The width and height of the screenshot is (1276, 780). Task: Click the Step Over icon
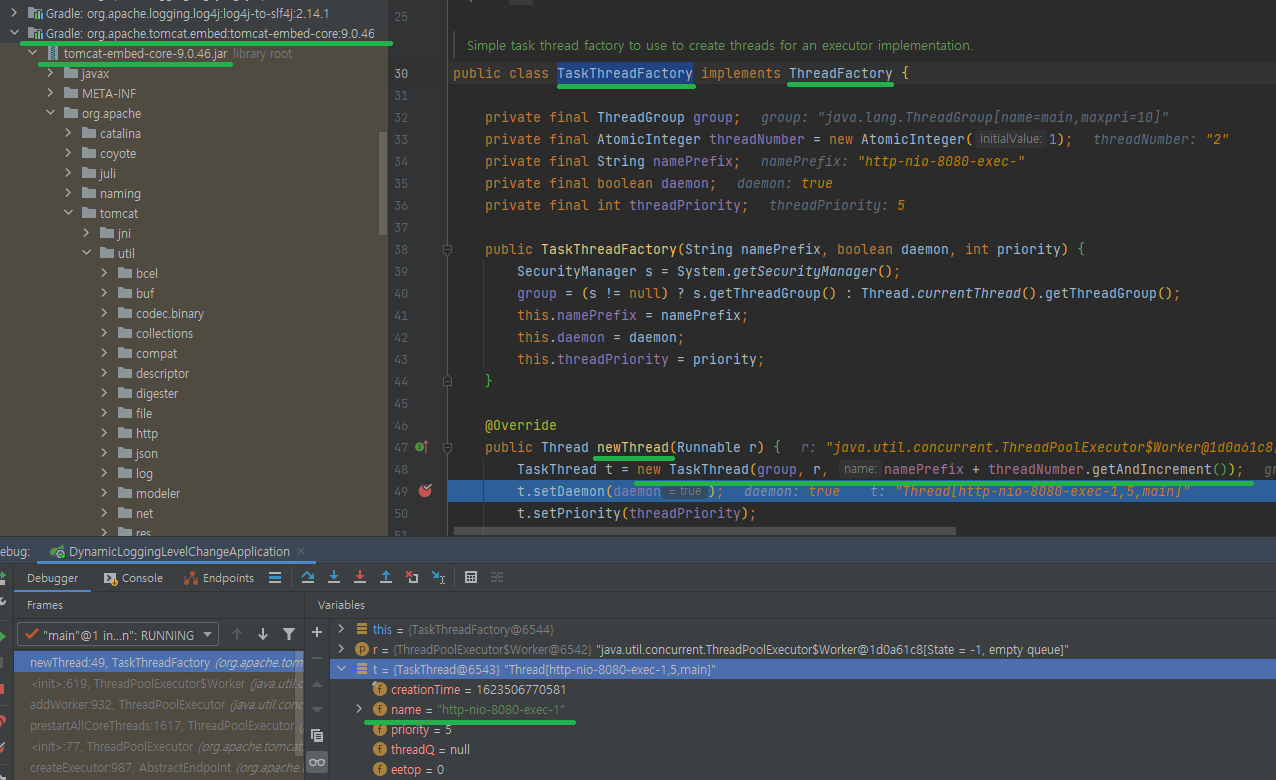(x=308, y=578)
